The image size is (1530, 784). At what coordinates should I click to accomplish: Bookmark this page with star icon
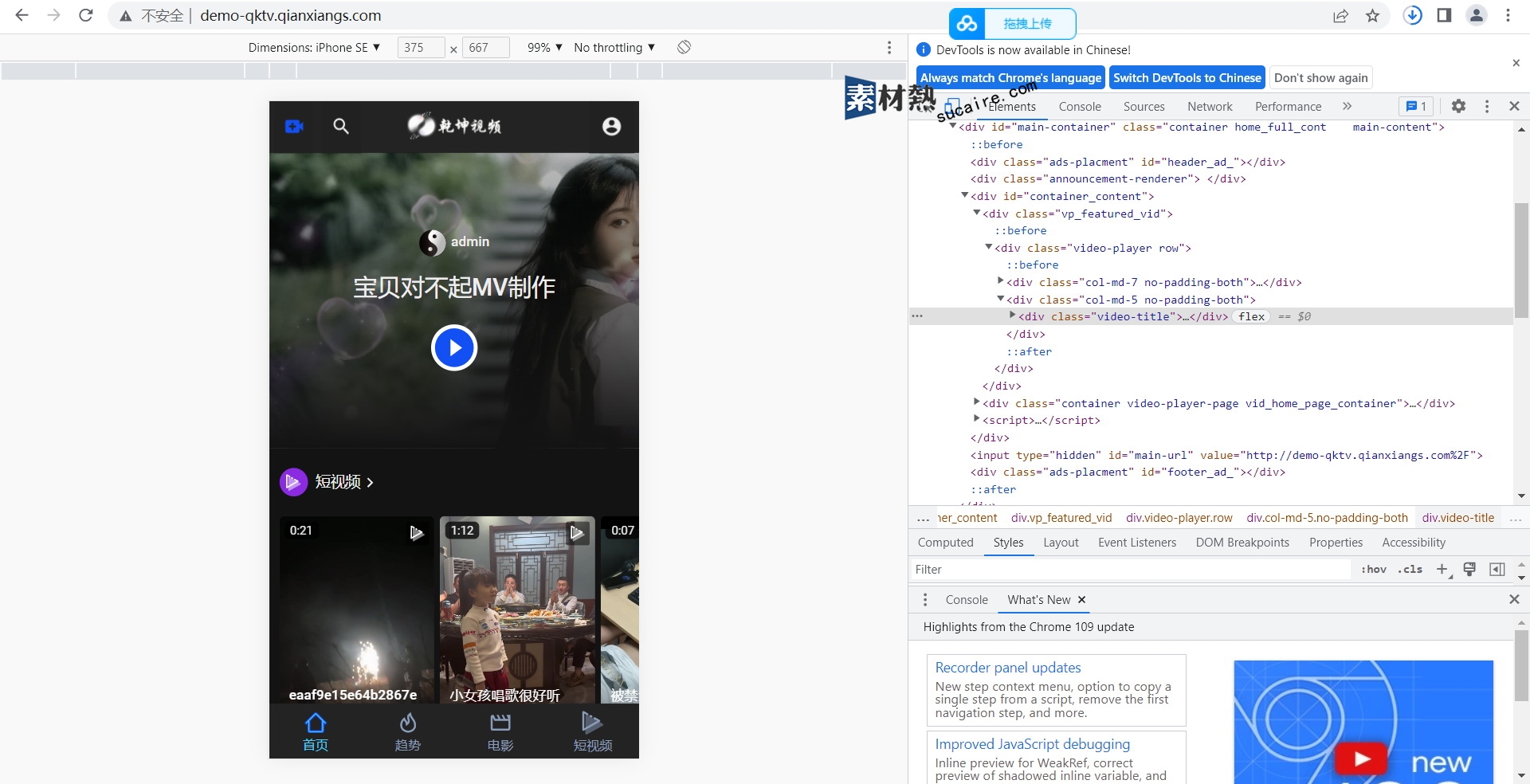[1372, 16]
